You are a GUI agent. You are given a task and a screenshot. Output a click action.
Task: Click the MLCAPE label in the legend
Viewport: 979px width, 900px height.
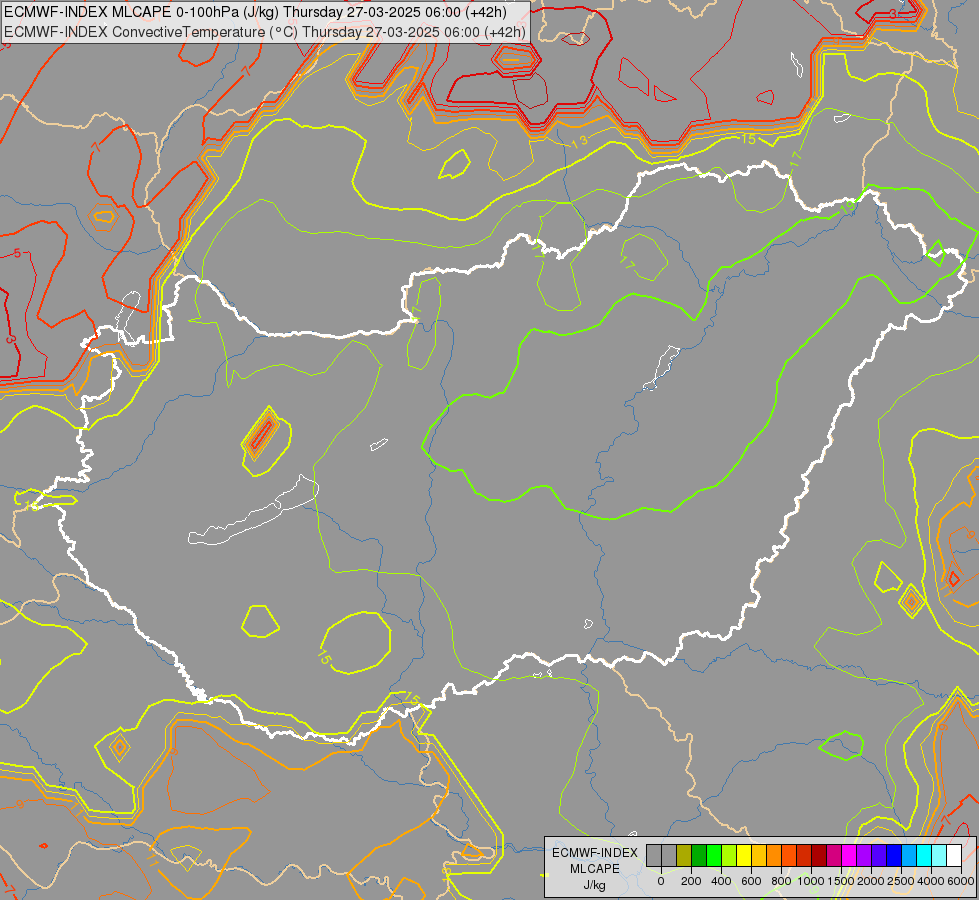(x=595, y=869)
